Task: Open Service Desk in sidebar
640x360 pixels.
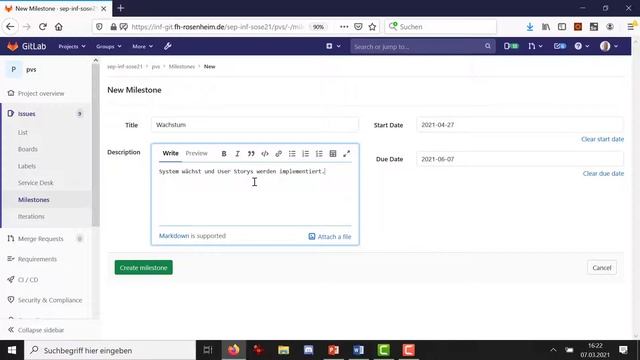Action: pyautogui.click(x=36, y=182)
